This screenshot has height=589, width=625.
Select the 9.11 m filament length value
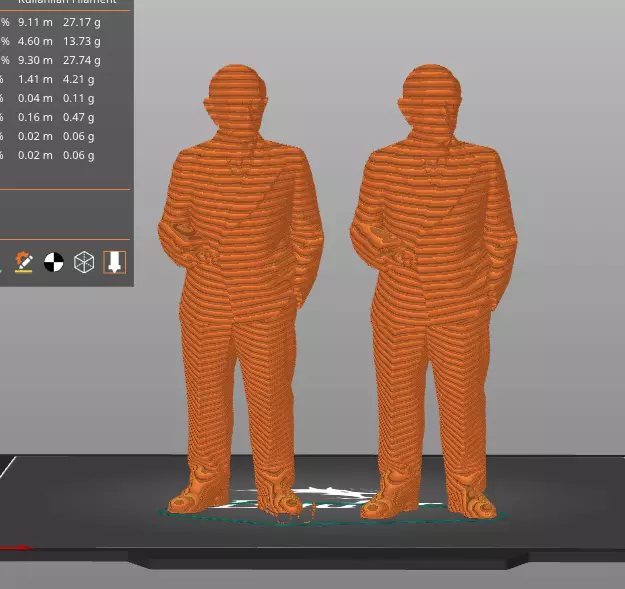coord(35,22)
